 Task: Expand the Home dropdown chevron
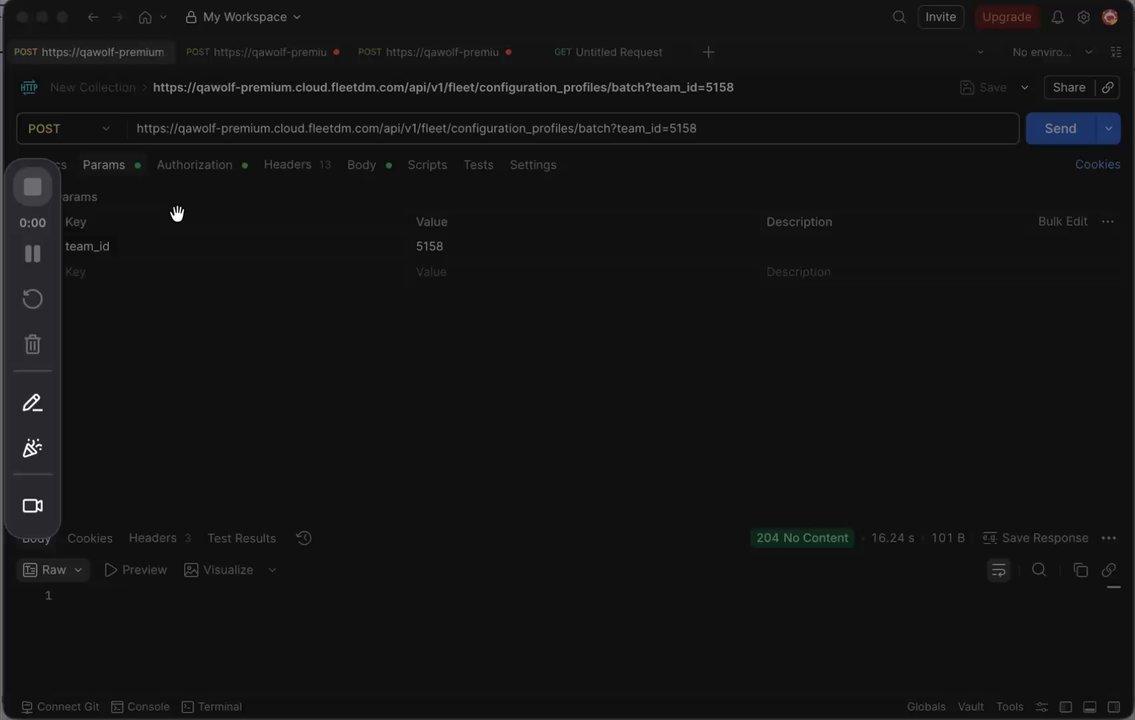coord(163,17)
